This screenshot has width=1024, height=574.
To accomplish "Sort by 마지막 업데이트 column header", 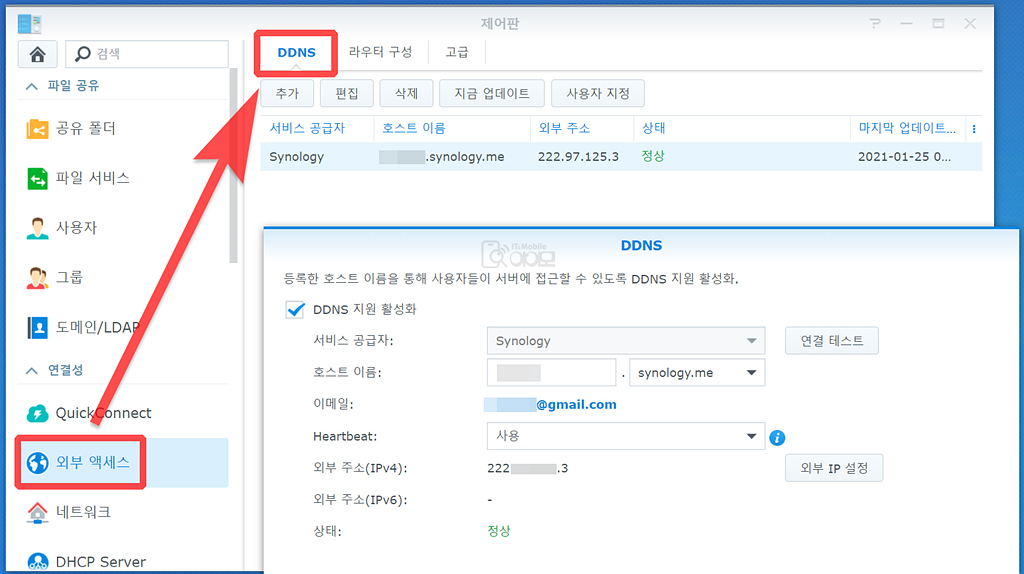I will (907, 129).
